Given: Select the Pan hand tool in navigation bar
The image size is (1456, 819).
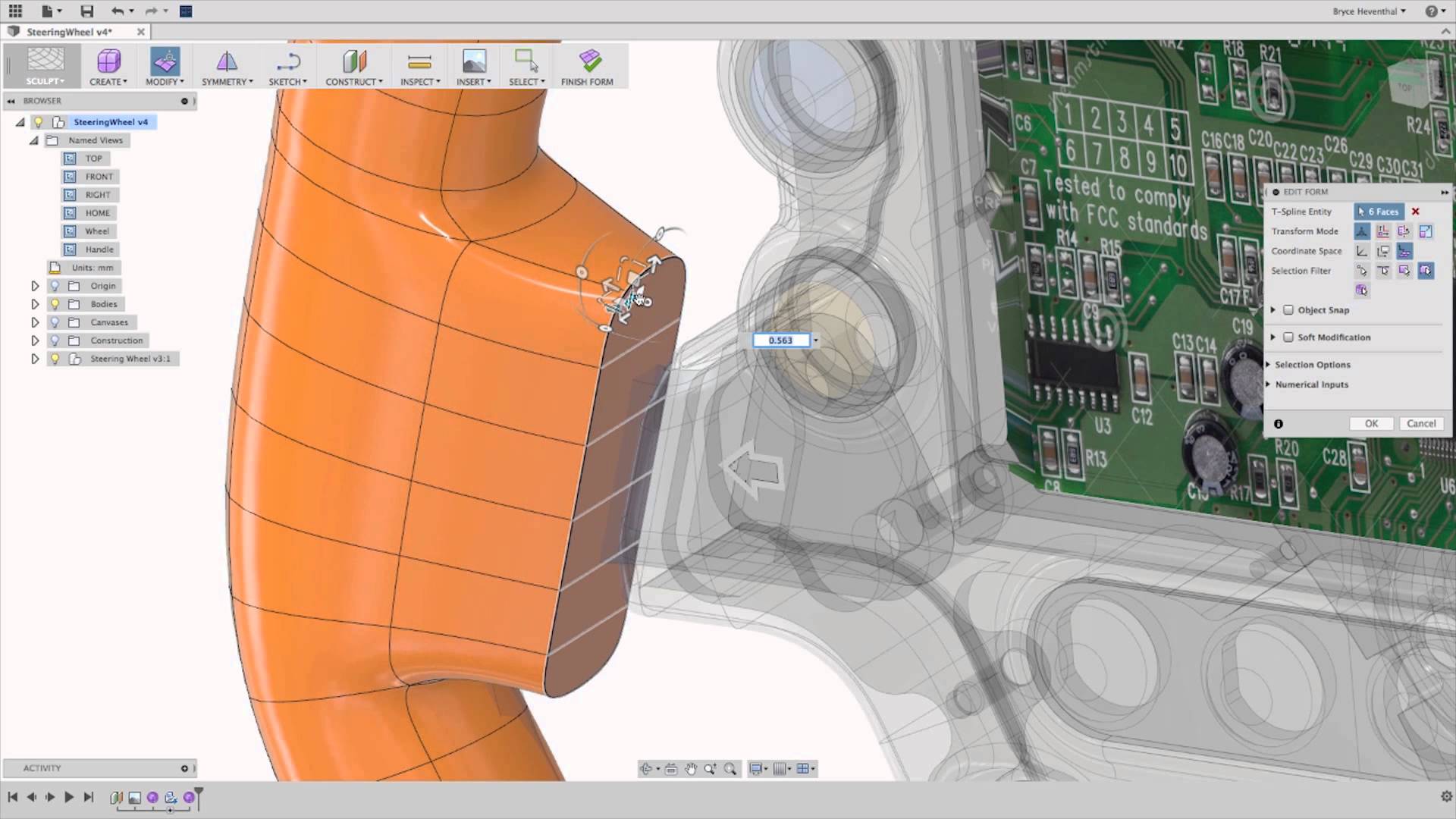Looking at the screenshot, I should [x=691, y=769].
